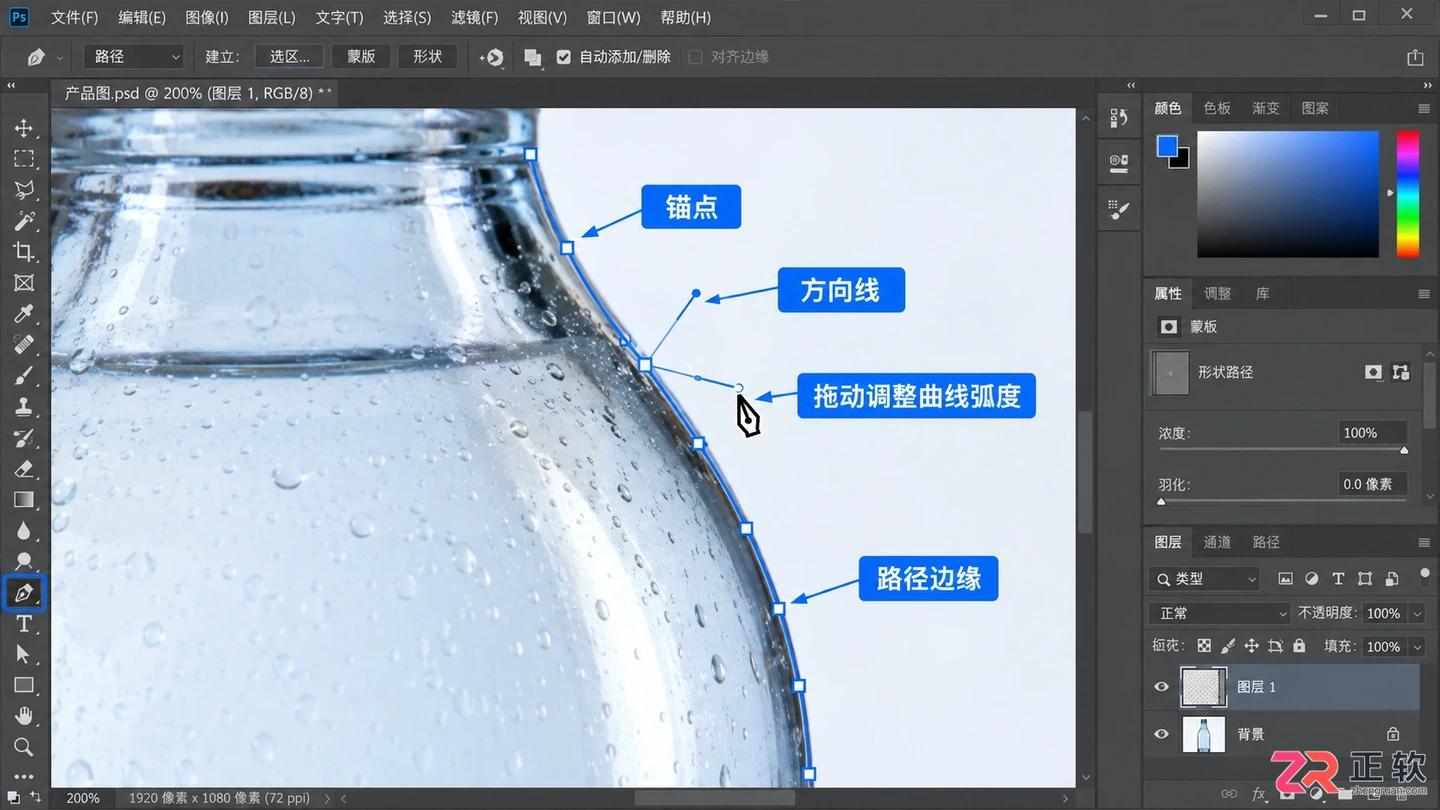This screenshot has width=1440, height=810.
Task: Click the 背景 layer thumbnail
Action: [1204, 734]
